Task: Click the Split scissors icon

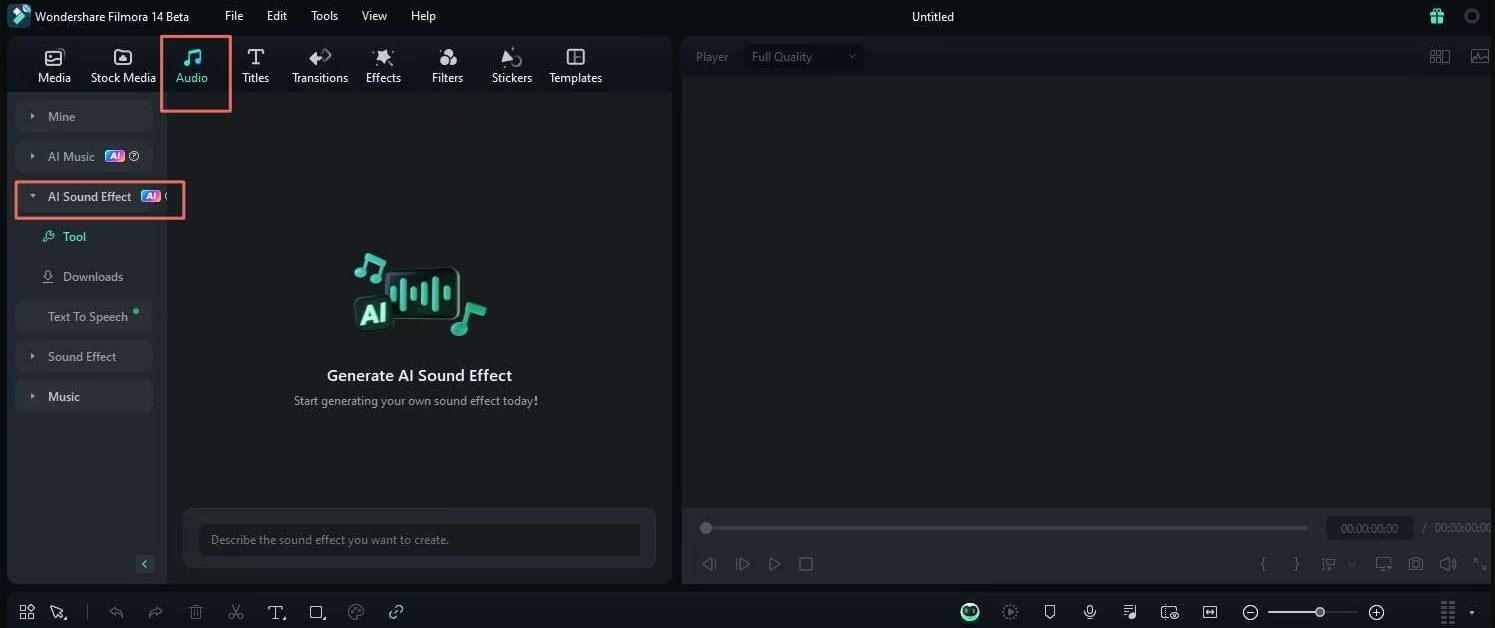Action: 236,611
